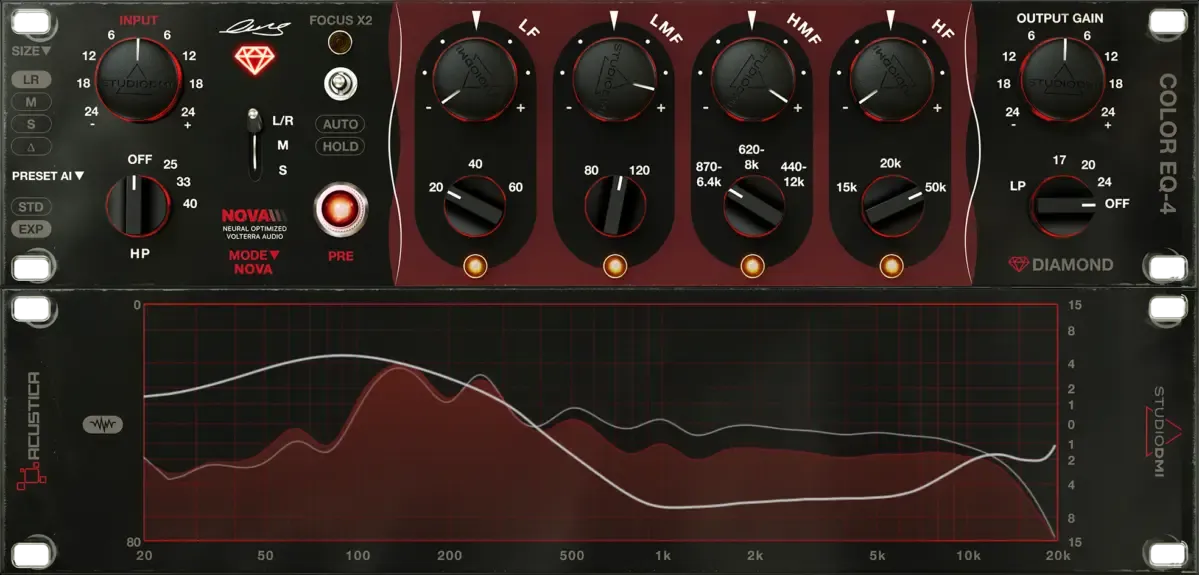
Task: Open the SIZE dropdown
Action: tap(31, 51)
